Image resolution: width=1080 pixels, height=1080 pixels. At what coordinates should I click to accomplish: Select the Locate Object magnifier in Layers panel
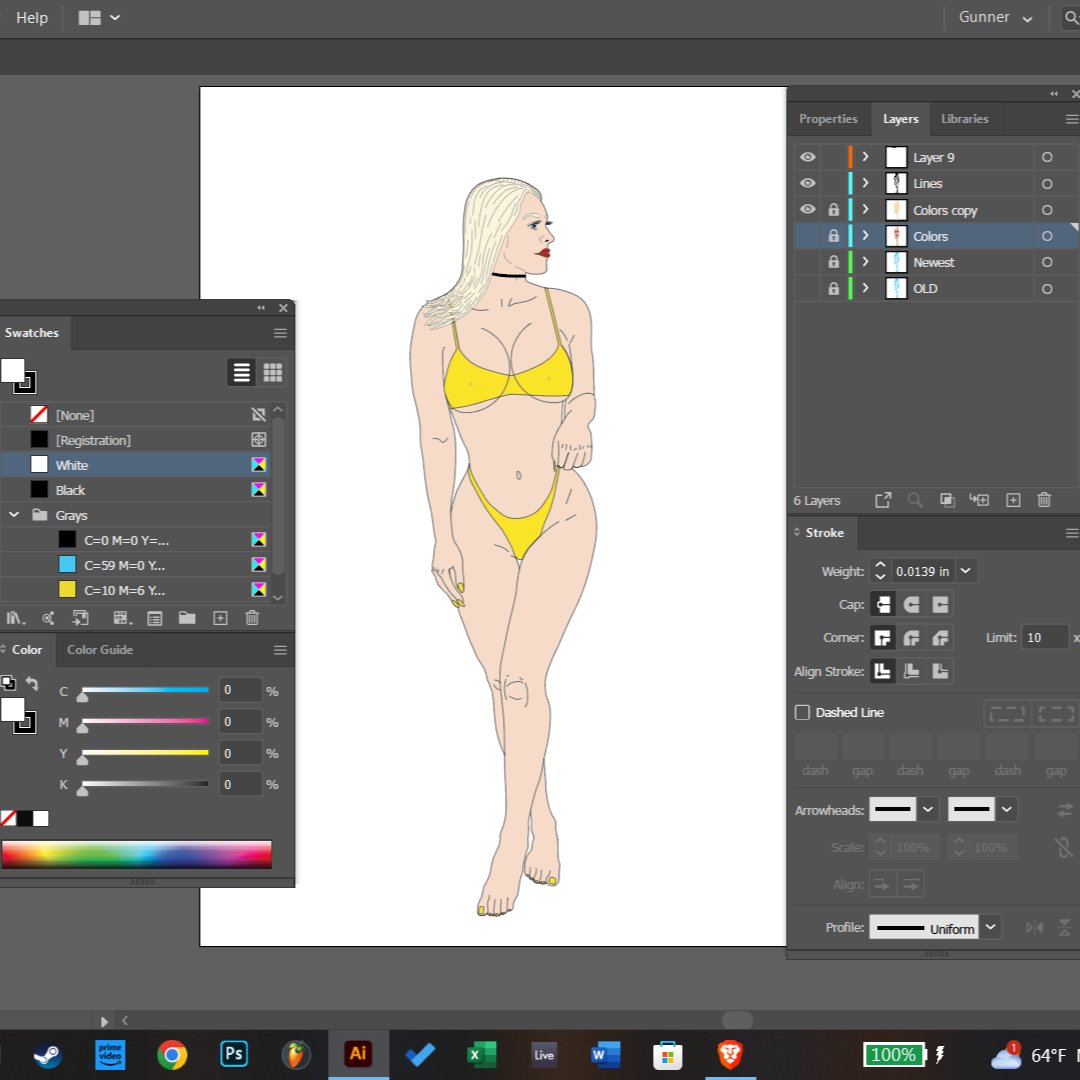(915, 500)
